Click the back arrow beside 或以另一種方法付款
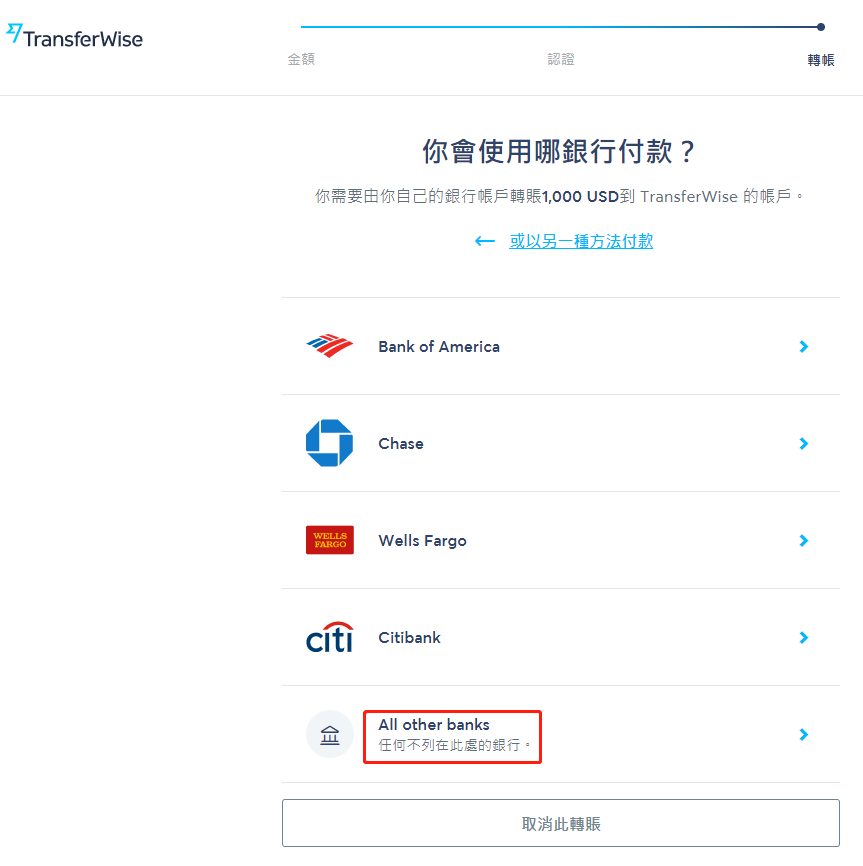Image resolution: width=863 pixels, height=866 pixels. (485, 241)
